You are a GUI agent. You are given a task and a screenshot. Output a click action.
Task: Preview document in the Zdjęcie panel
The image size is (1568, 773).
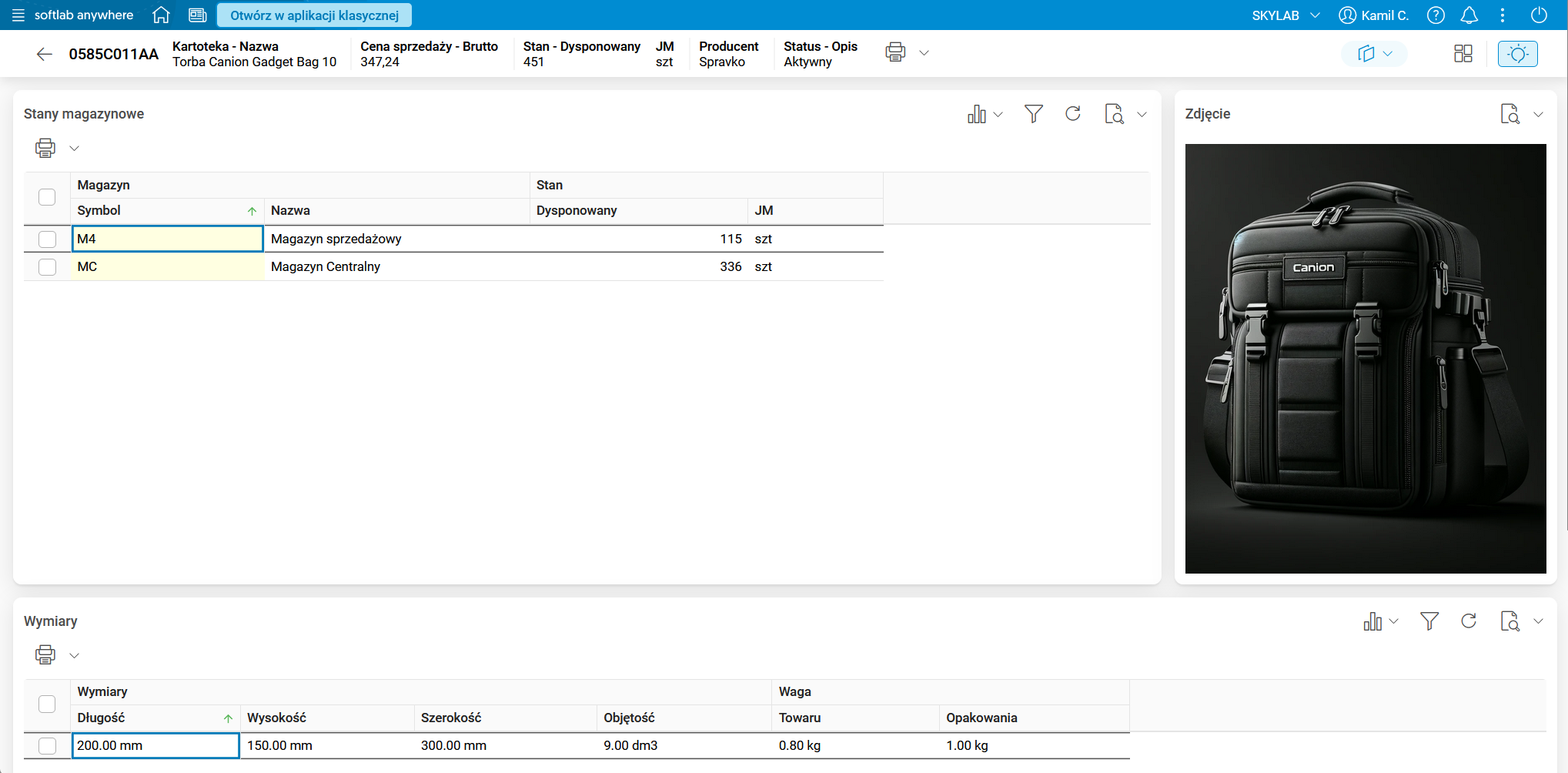(1510, 114)
